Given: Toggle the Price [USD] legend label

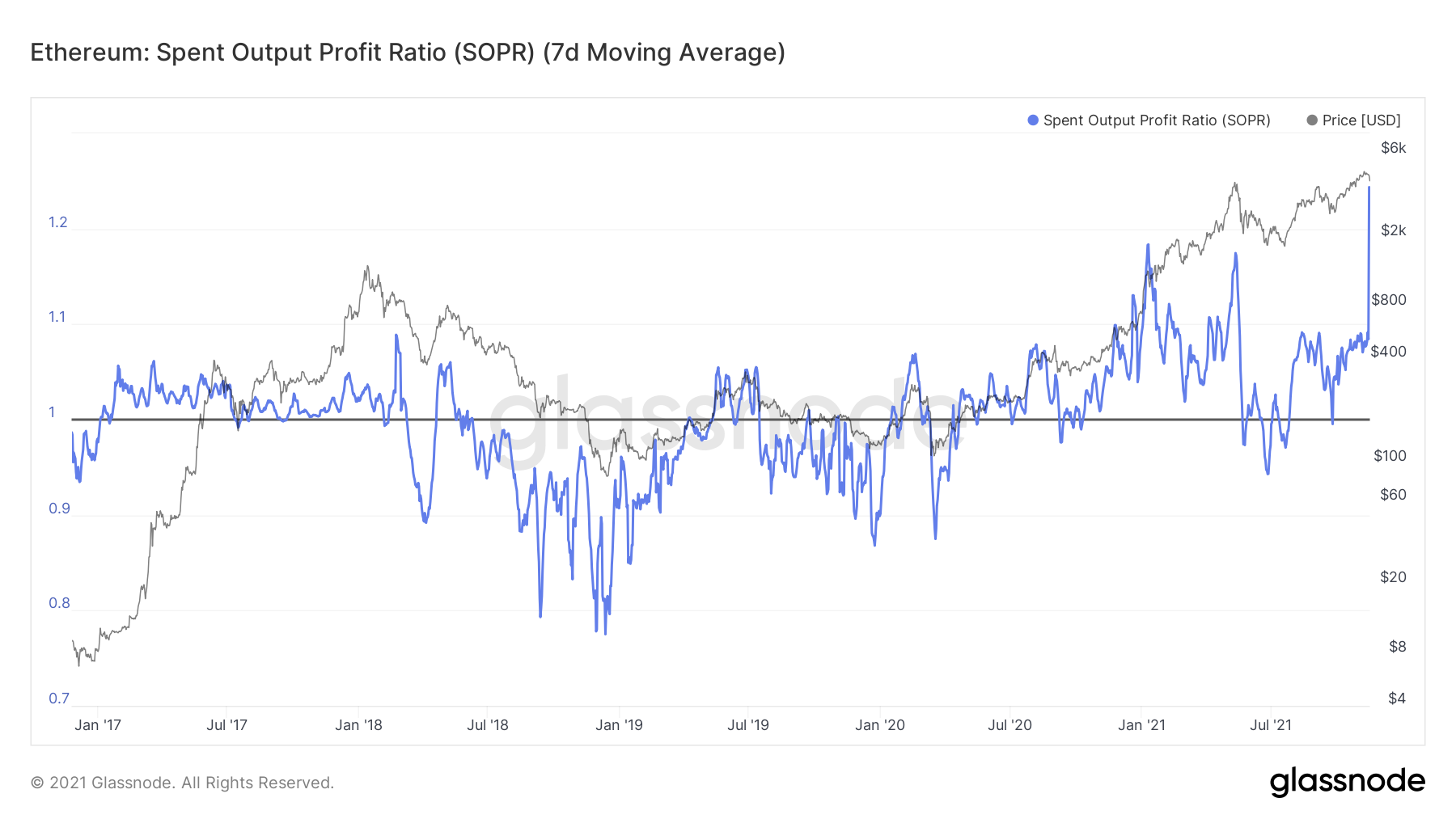Looking at the screenshot, I should (1361, 120).
